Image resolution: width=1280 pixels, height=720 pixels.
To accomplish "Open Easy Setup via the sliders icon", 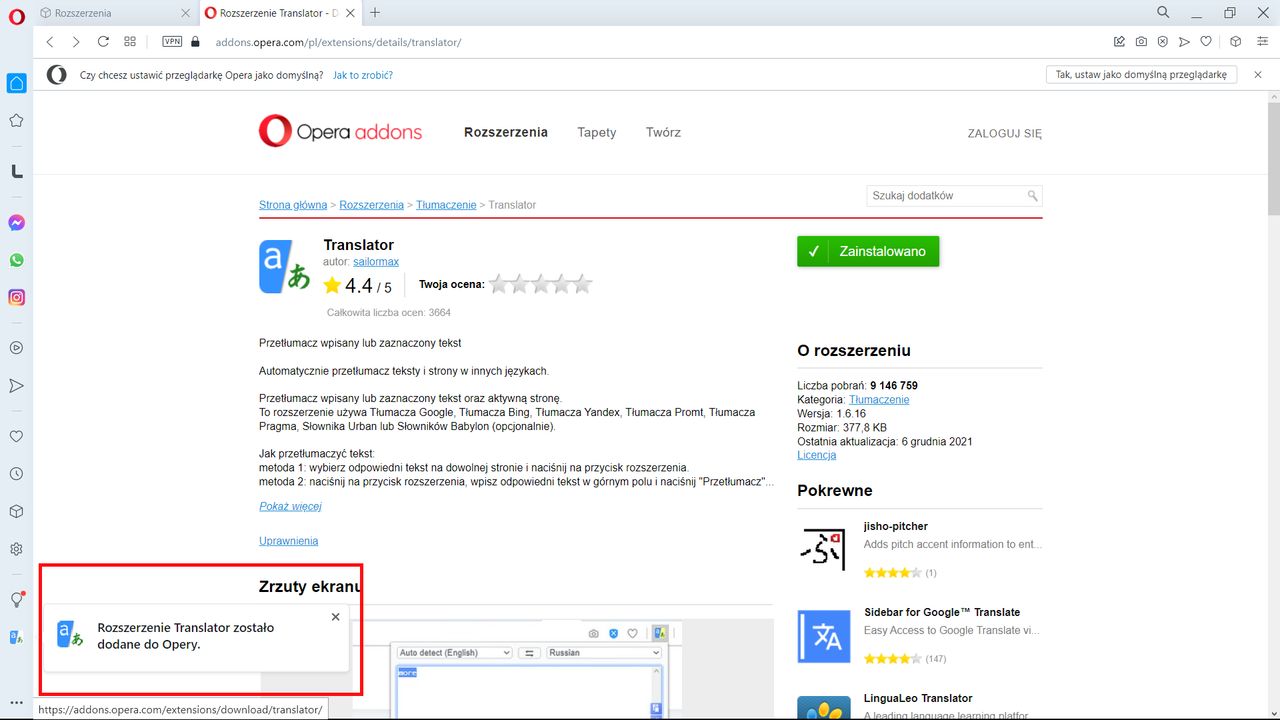I will (1262, 41).
